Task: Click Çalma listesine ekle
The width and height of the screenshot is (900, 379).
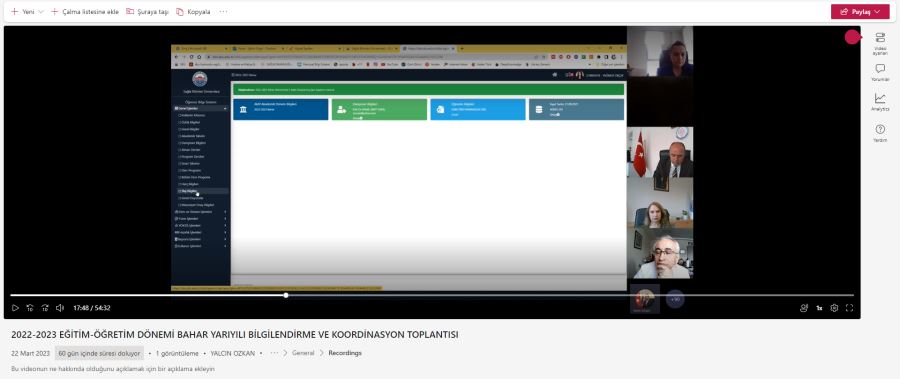Action: (85, 11)
